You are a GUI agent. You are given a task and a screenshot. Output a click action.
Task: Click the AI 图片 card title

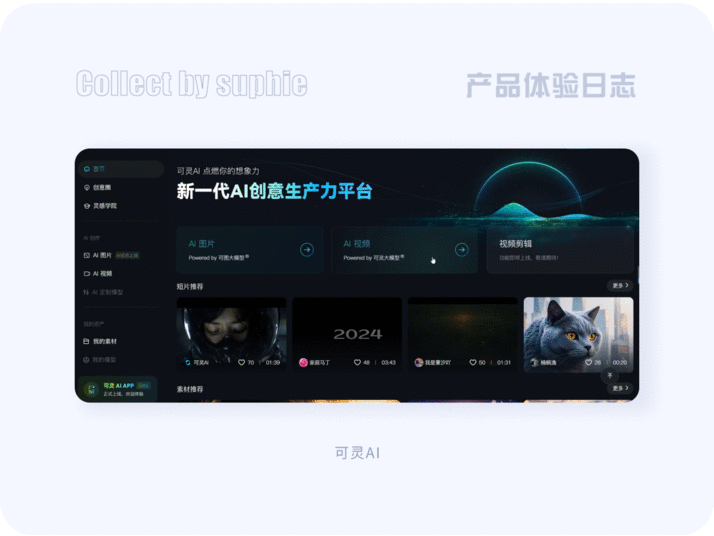point(202,244)
